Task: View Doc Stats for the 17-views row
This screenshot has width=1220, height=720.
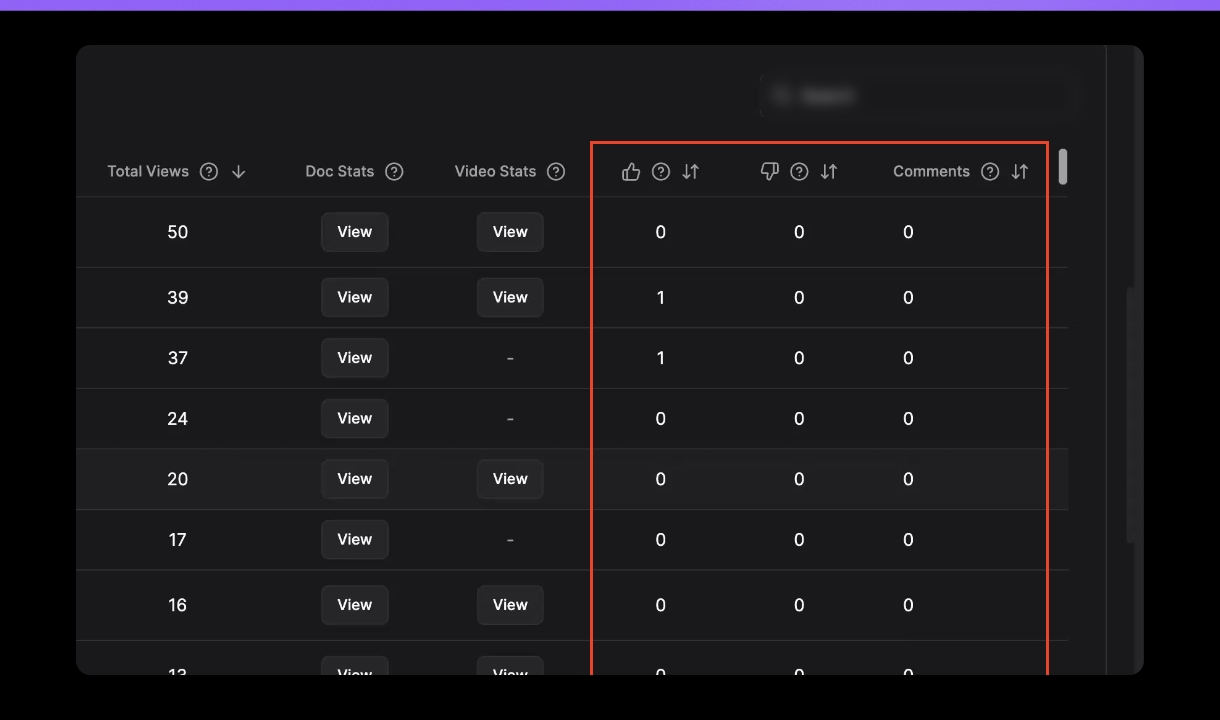Action: [x=355, y=540]
